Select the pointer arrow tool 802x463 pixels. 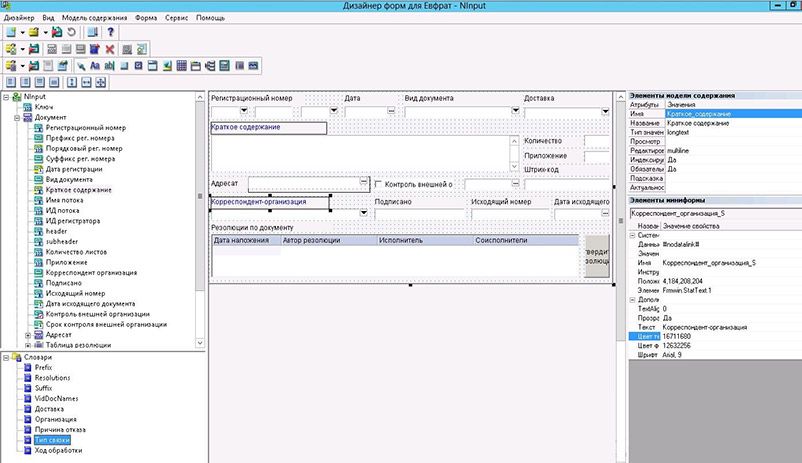point(81,65)
